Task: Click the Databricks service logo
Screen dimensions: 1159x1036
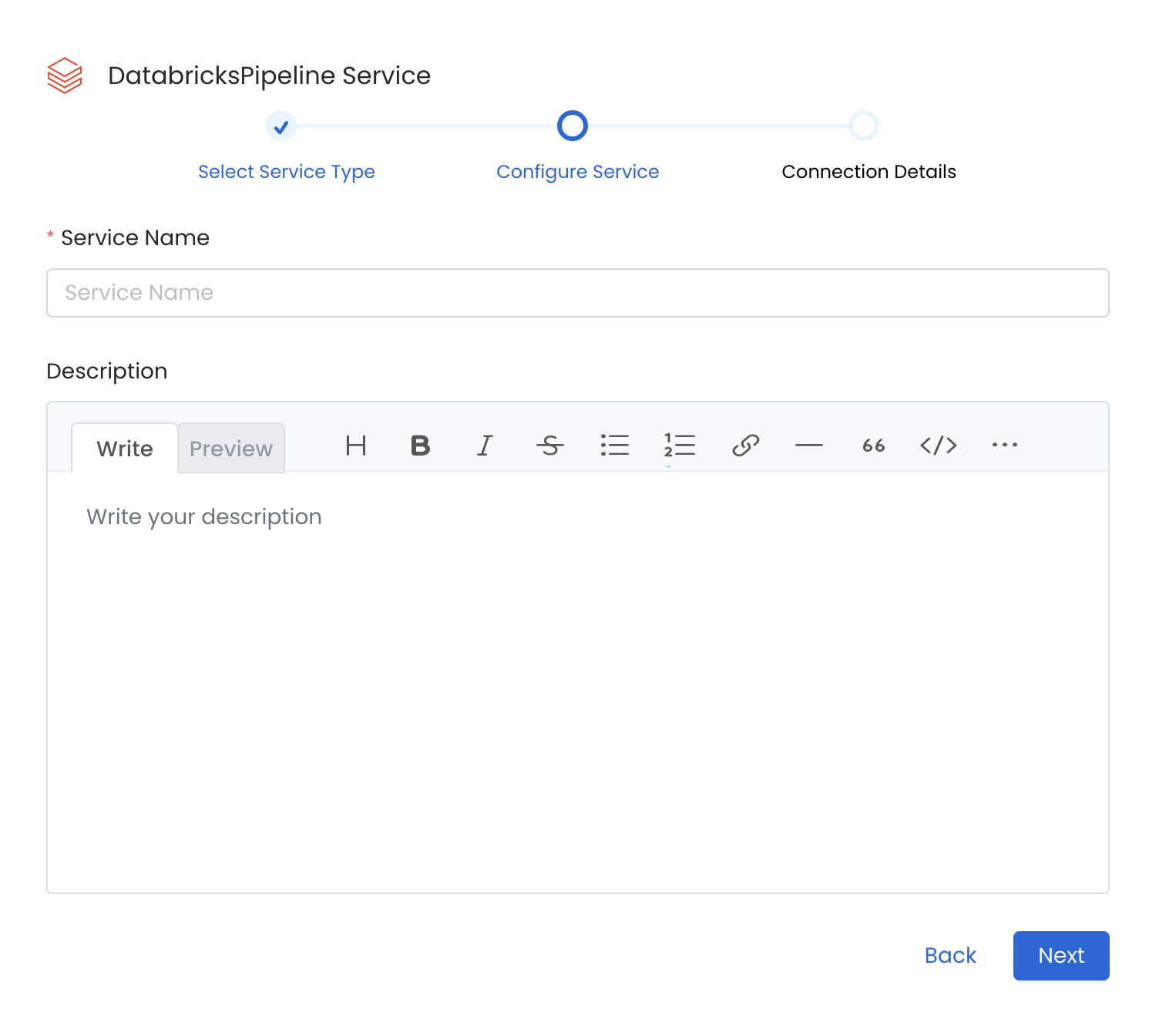Action: [x=65, y=76]
